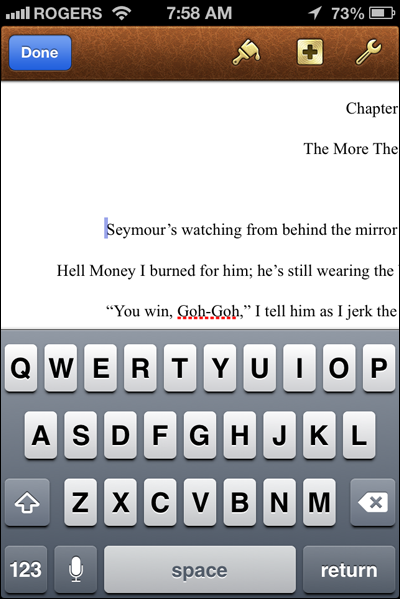Tap the W key
Image resolution: width=400 pixels, height=599 pixels.
pos(61,368)
